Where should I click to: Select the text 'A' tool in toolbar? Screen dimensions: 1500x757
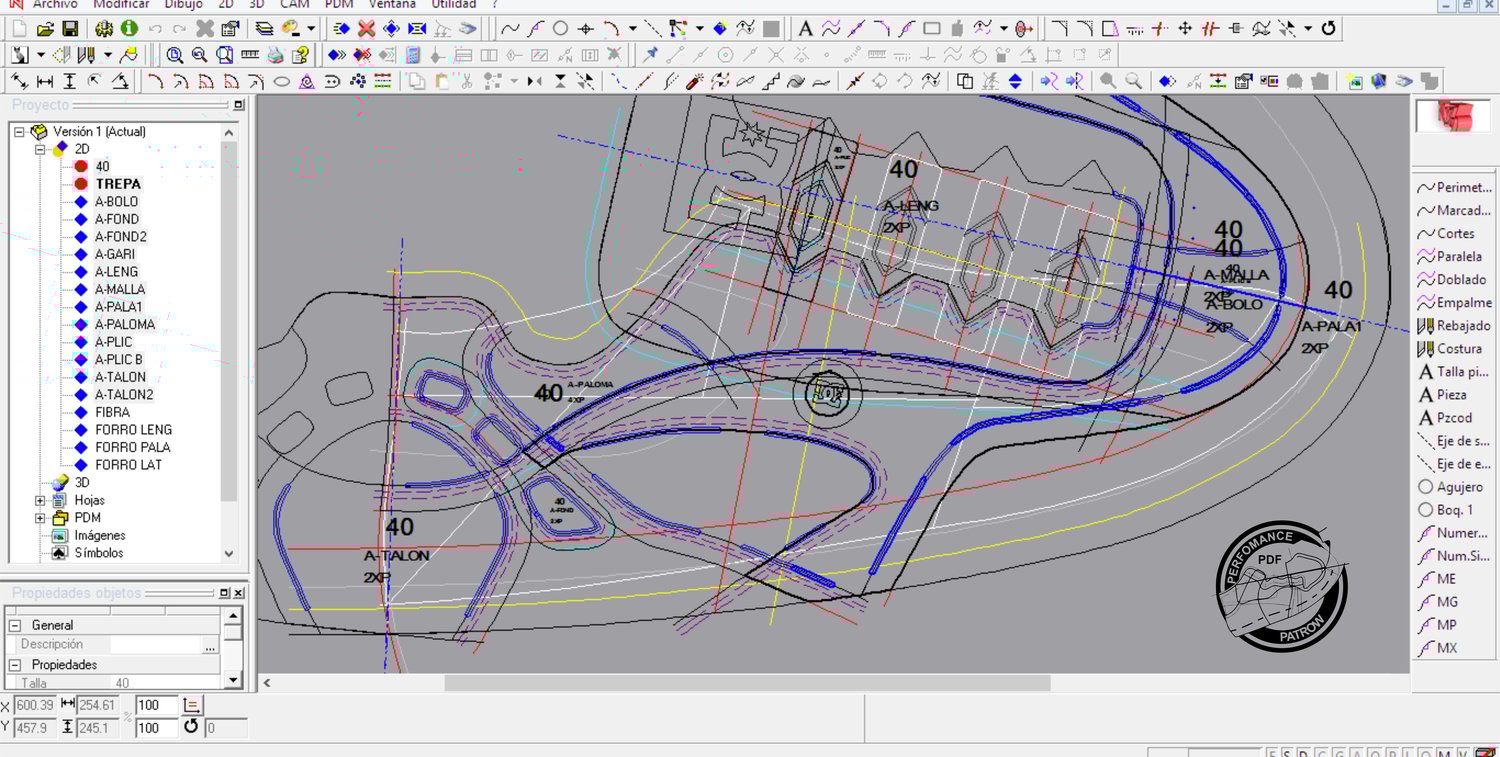[x=805, y=29]
